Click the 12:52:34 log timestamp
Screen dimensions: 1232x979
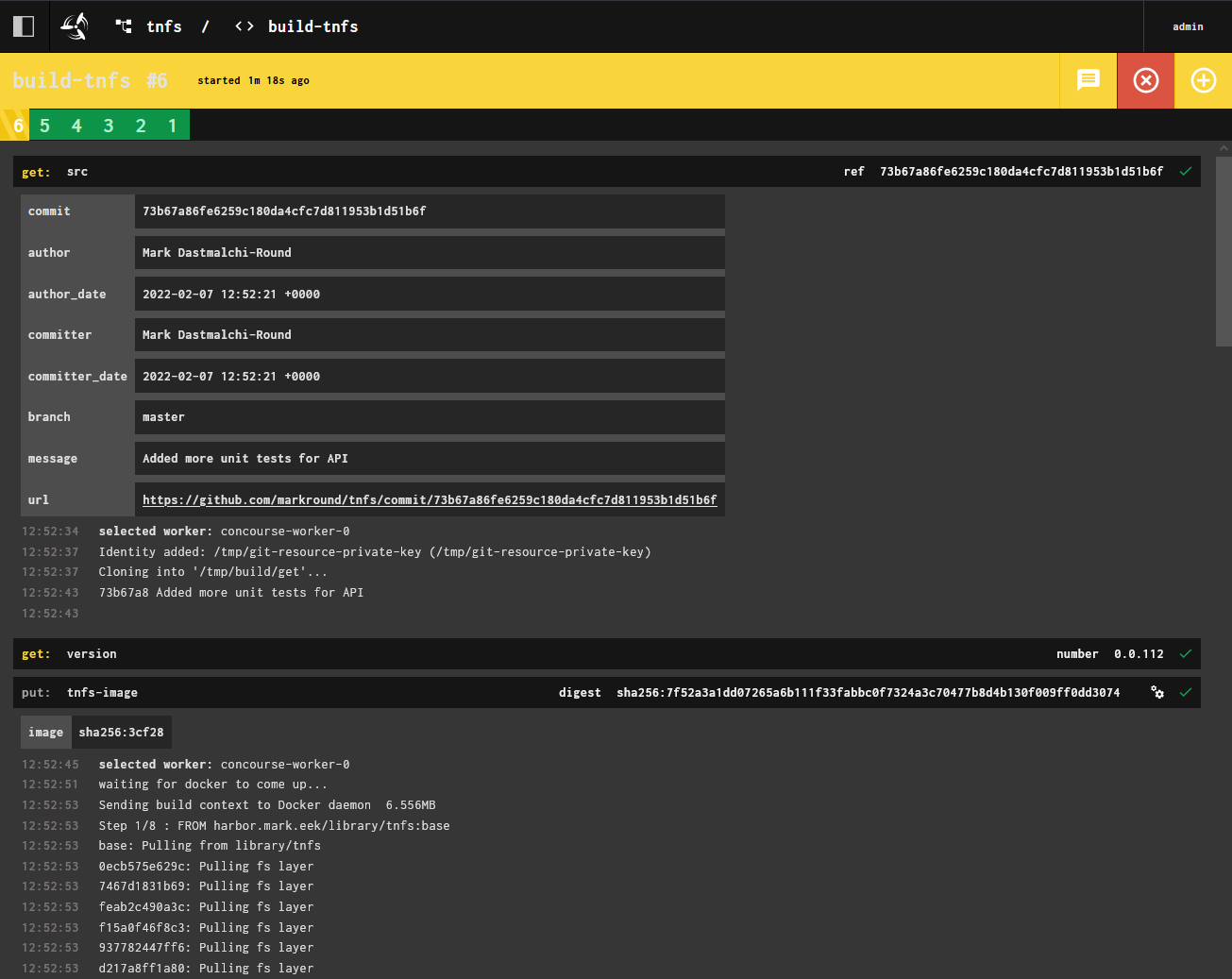pyautogui.click(x=50, y=532)
